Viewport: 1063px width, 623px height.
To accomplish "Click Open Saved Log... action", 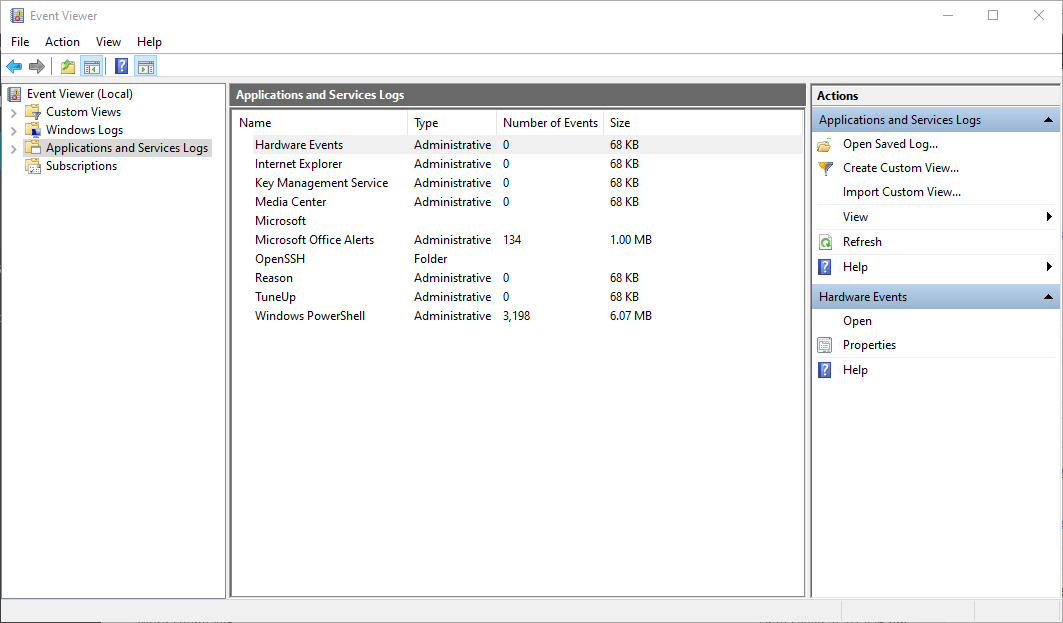I will tap(890, 144).
